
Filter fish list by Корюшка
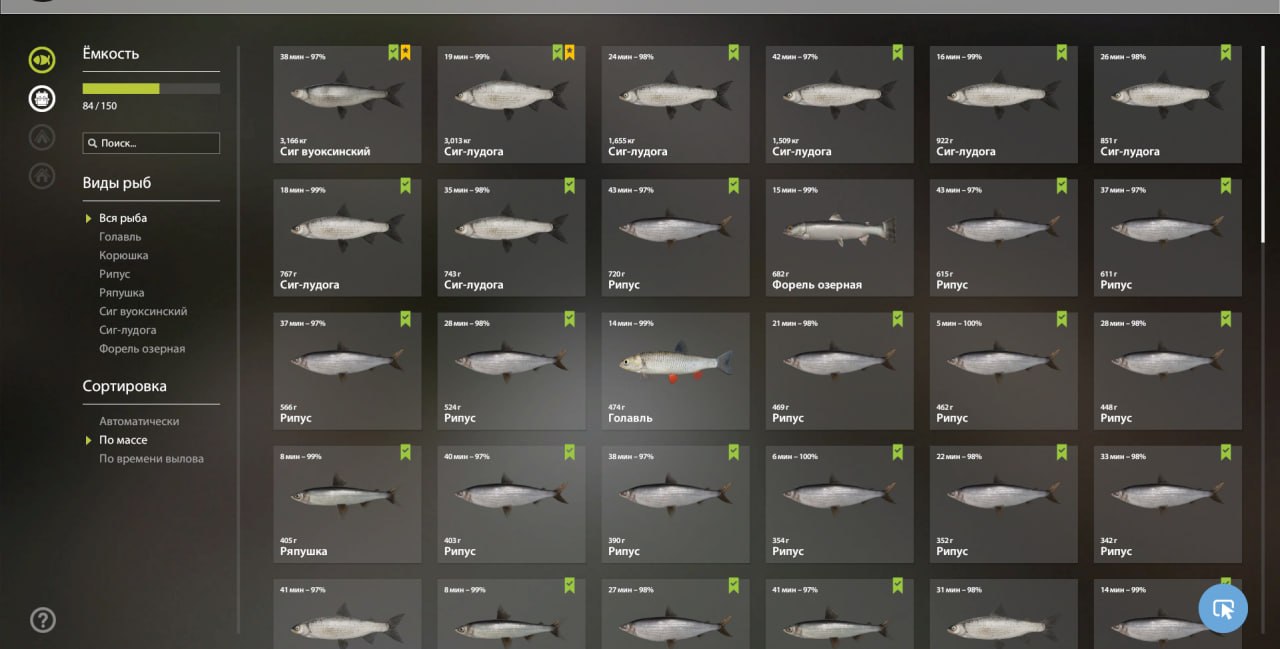[x=124, y=255]
